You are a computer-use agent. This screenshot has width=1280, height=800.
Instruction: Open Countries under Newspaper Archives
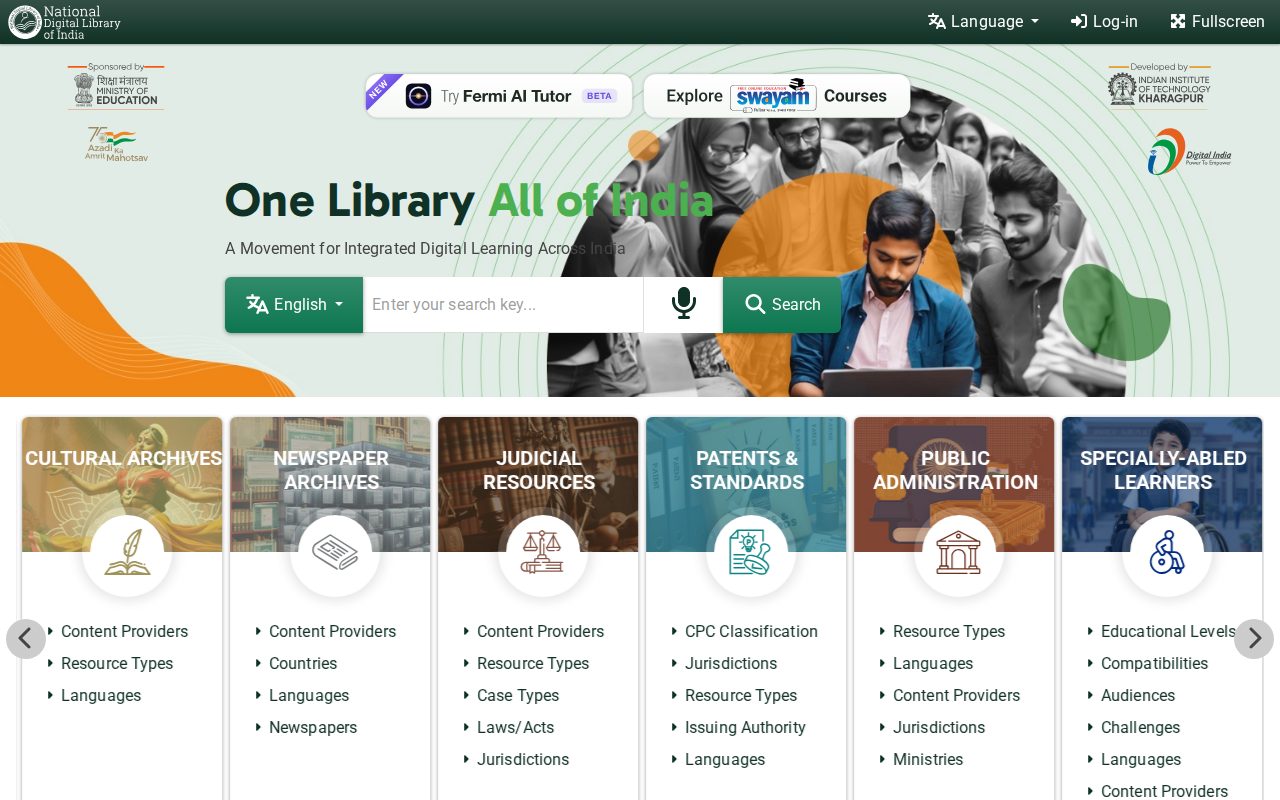click(x=303, y=663)
